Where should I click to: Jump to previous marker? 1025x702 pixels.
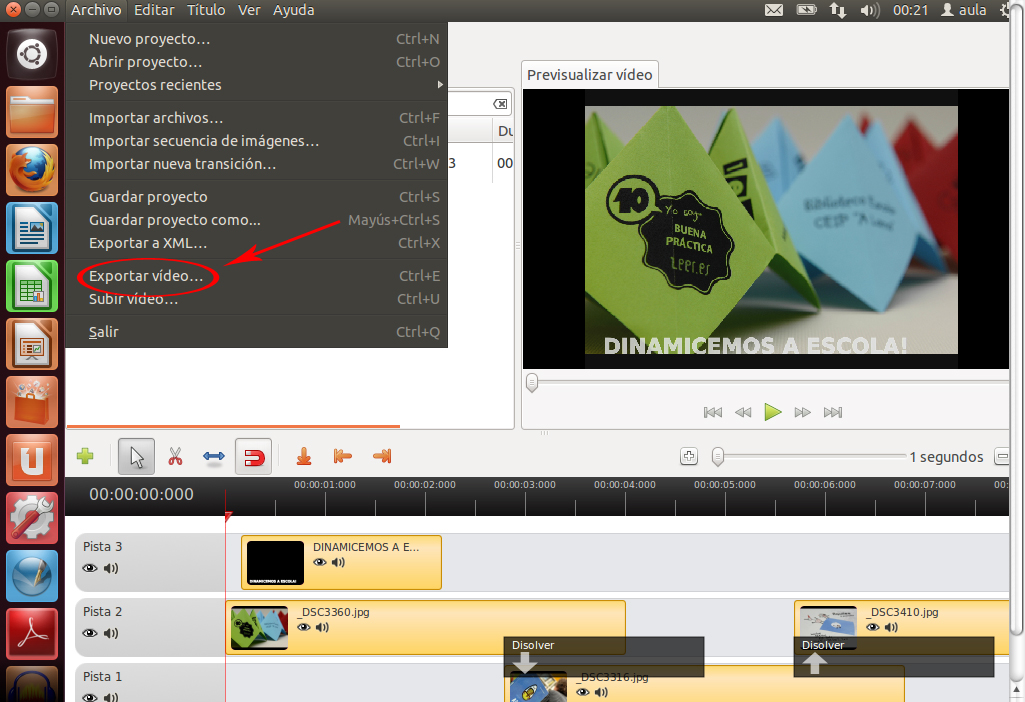(x=342, y=457)
